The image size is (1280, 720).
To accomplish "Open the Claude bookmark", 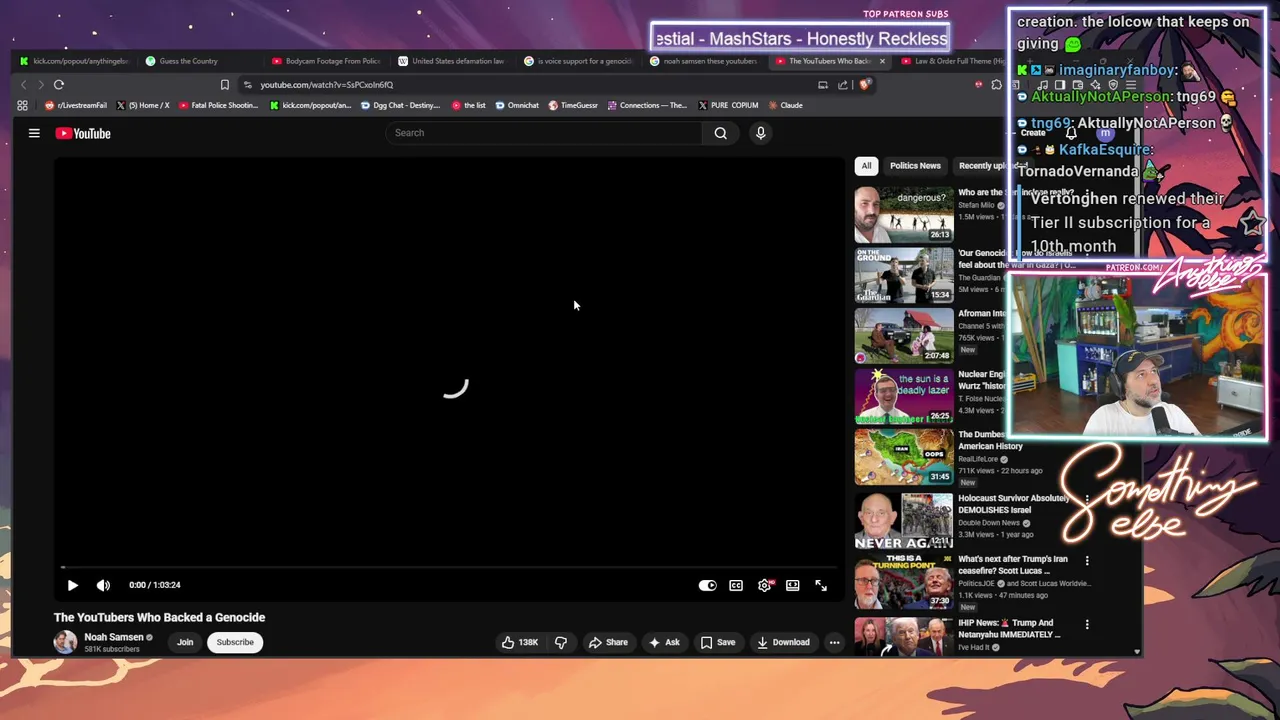I will tap(784, 105).
